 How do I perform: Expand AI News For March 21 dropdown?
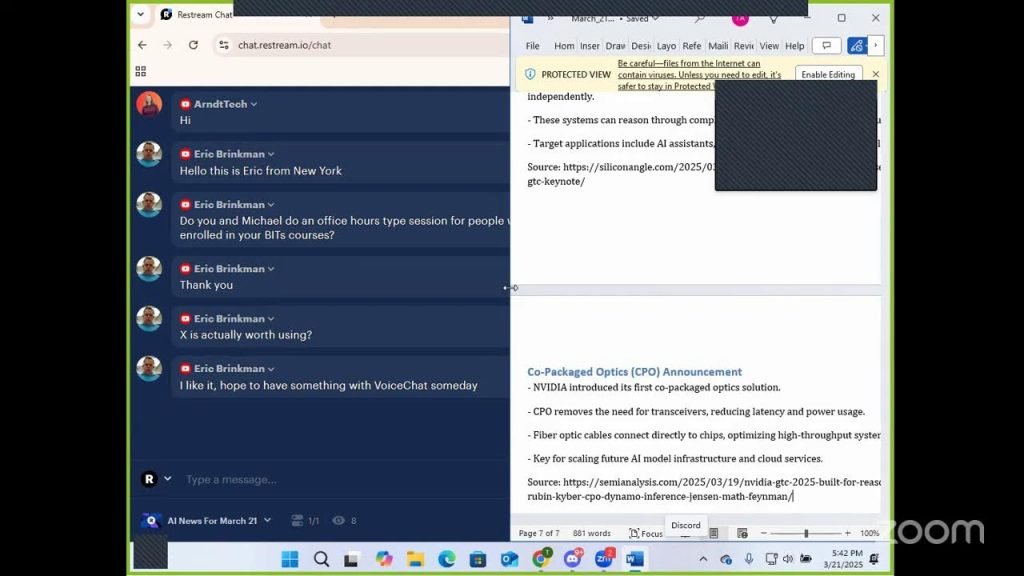click(x=268, y=521)
